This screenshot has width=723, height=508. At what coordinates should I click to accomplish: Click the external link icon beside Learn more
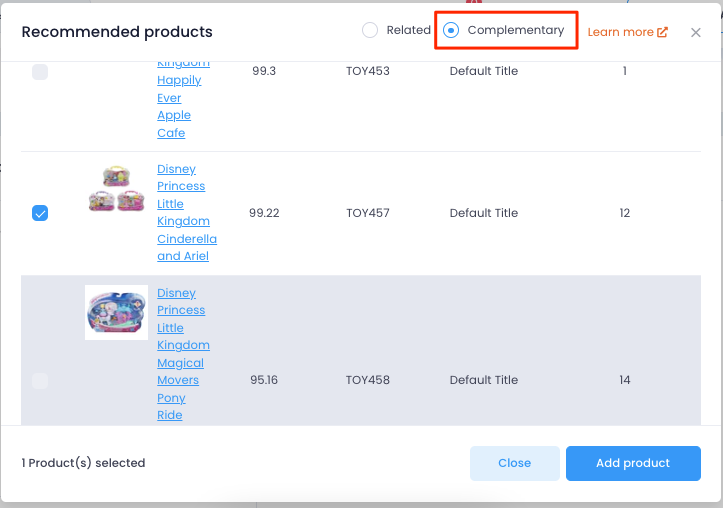[662, 32]
